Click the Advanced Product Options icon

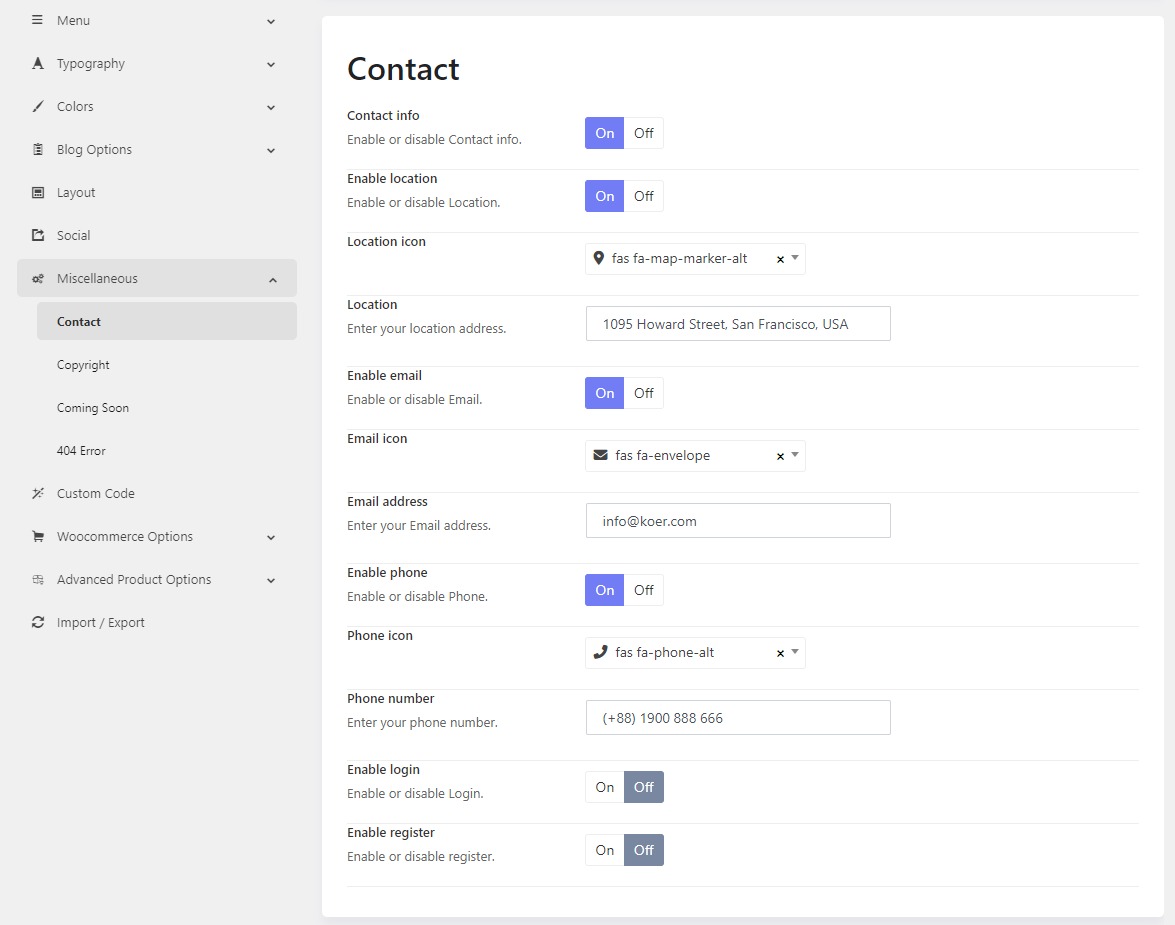coord(37,579)
